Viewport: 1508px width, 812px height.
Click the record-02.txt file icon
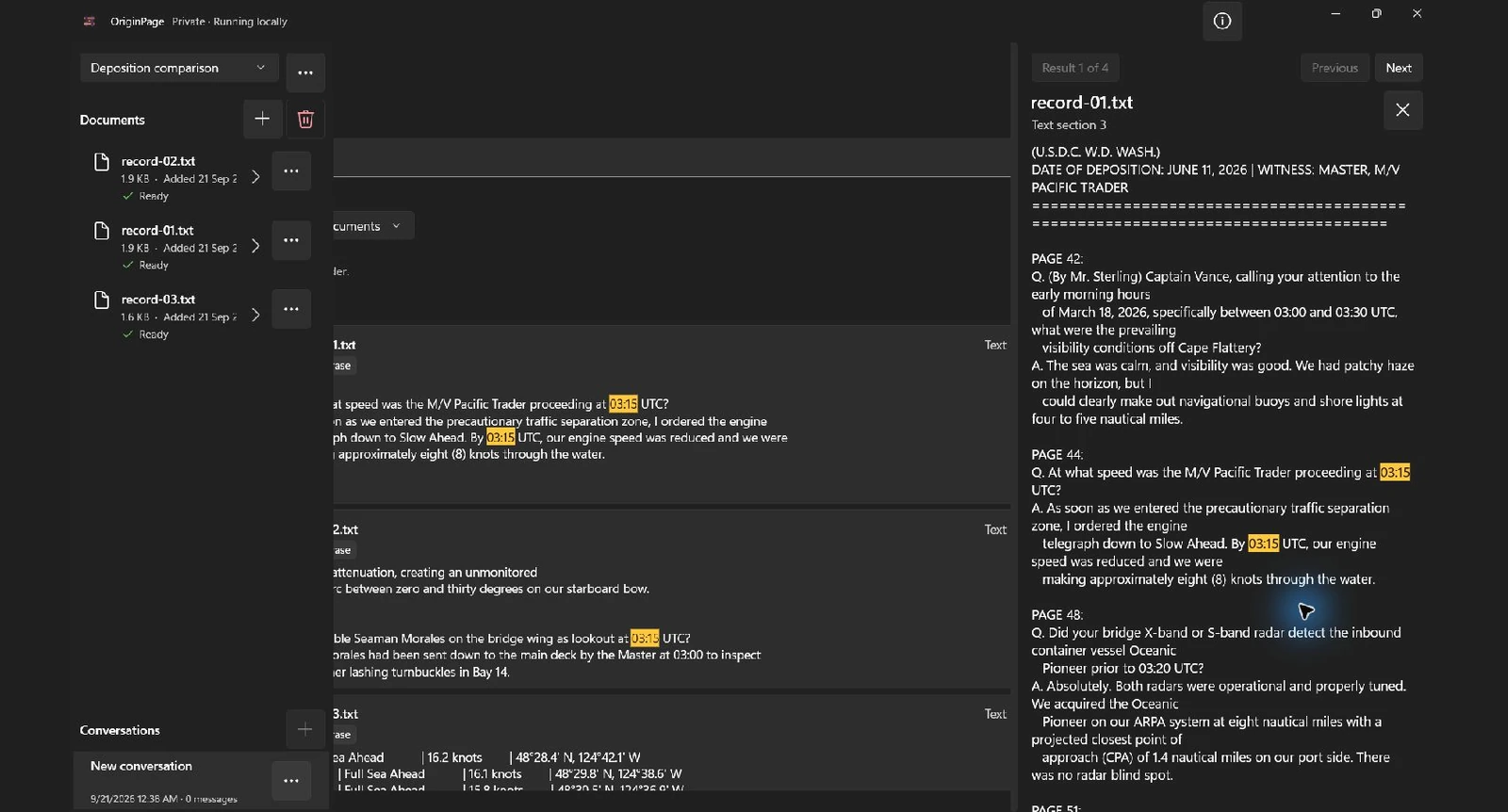click(x=102, y=162)
